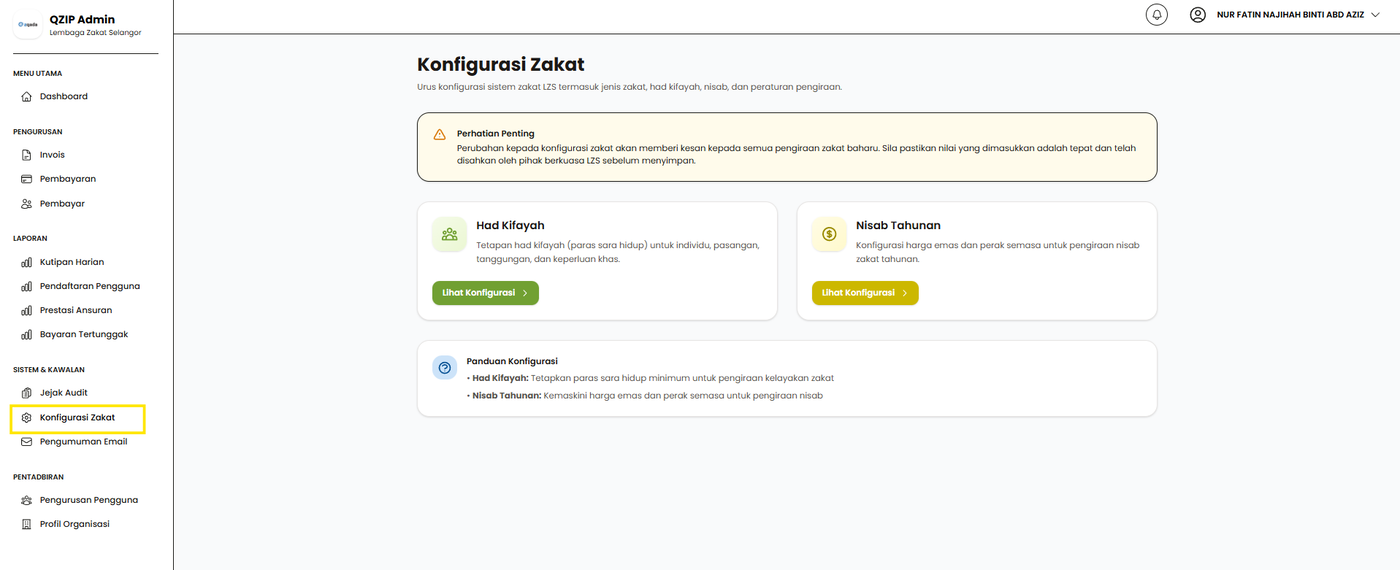Open the Pembayaran menu item
The image size is (1400, 570).
tap(67, 179)
